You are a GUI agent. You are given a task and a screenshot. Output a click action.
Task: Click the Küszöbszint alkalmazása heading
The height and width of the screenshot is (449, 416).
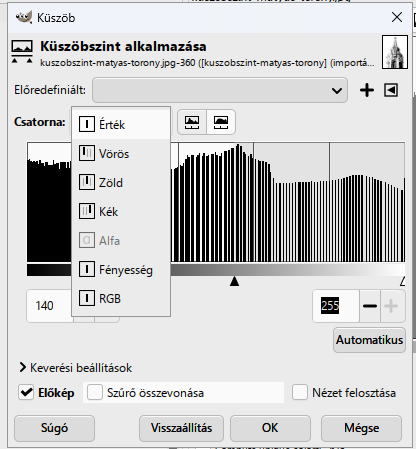[x=123, y=46]
